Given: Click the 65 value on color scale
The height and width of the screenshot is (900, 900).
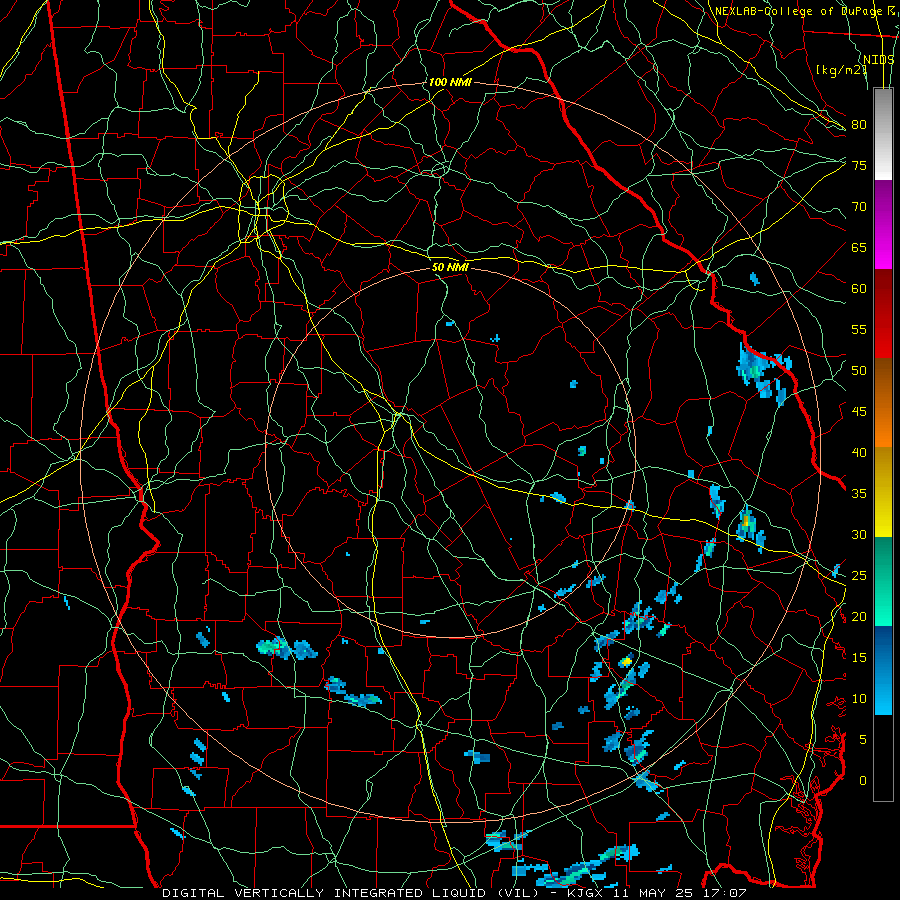Looking at the screenshot, I should pos(859,247).
